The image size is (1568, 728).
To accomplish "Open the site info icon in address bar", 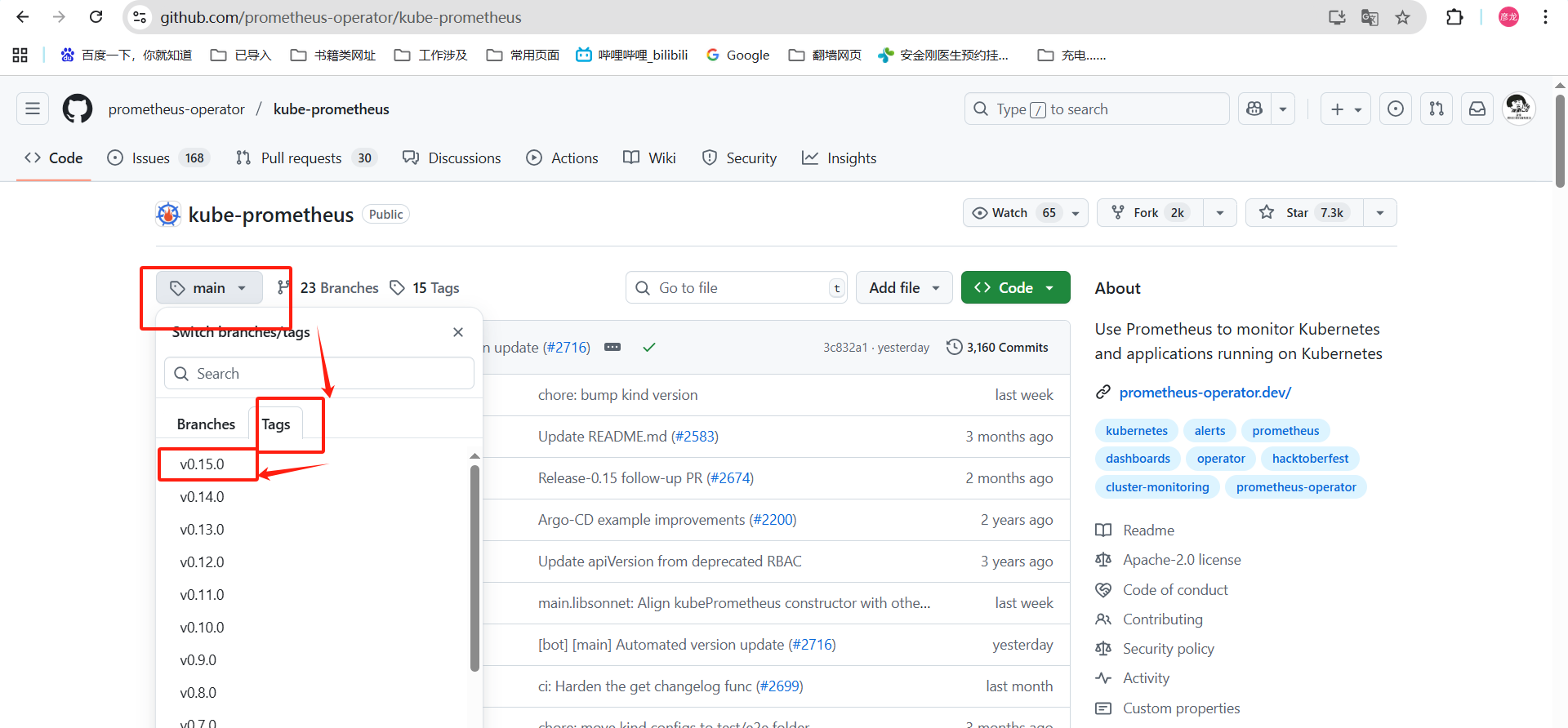I will (x=140, y=17).
